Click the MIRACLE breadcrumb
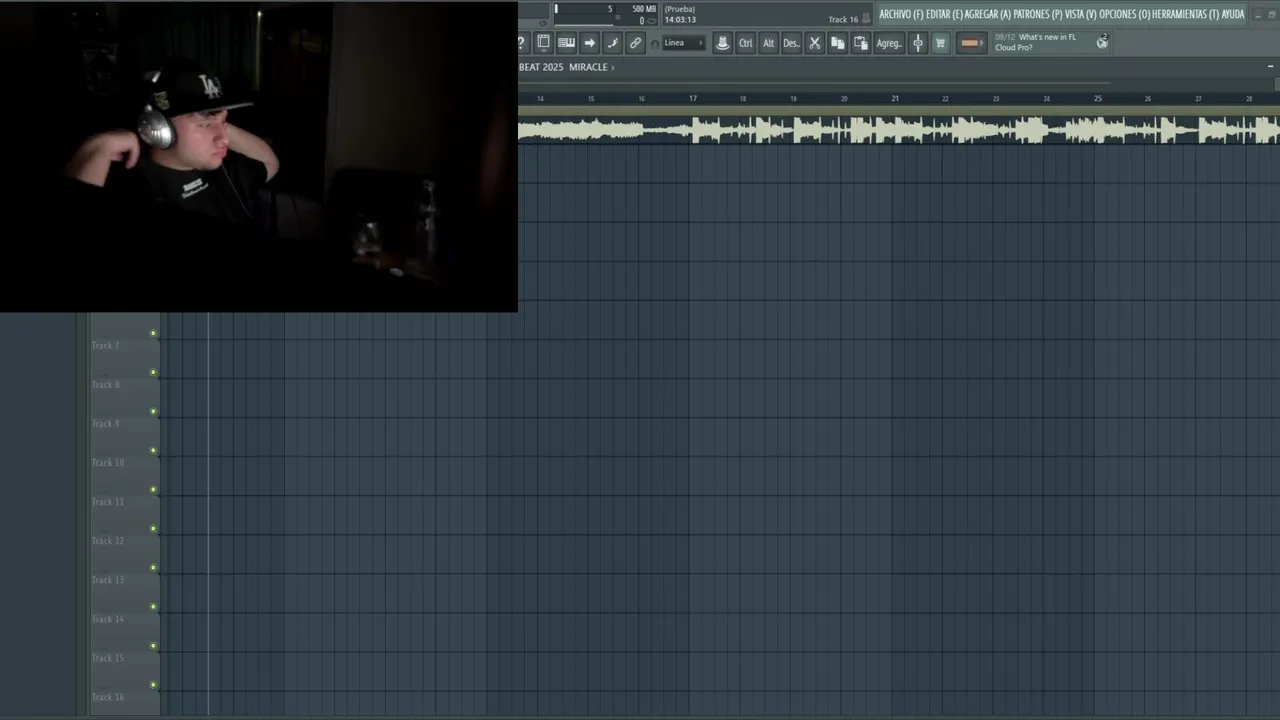 click(588, 67)
